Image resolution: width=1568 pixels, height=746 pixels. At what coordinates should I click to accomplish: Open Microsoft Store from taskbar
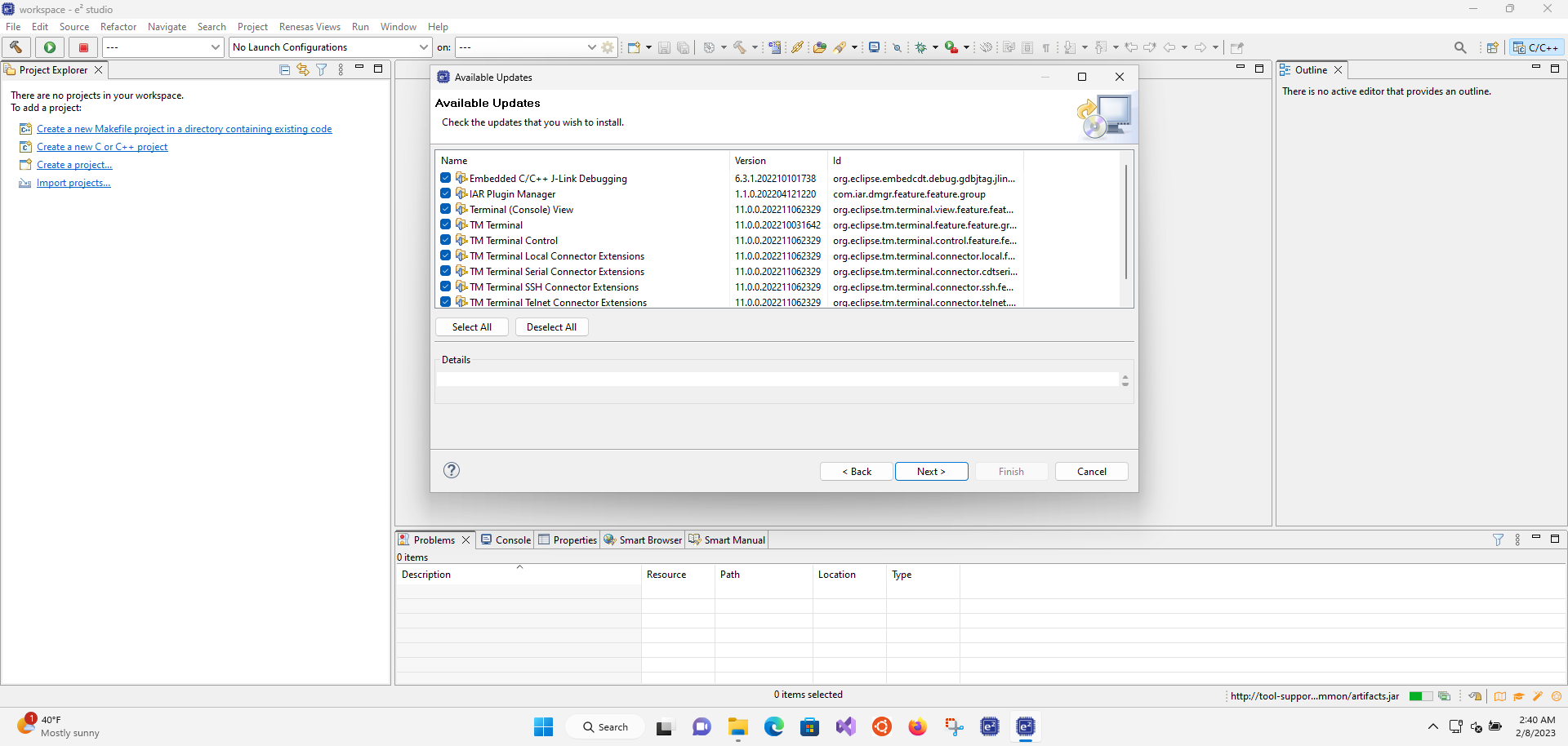(x=810, y=726)
